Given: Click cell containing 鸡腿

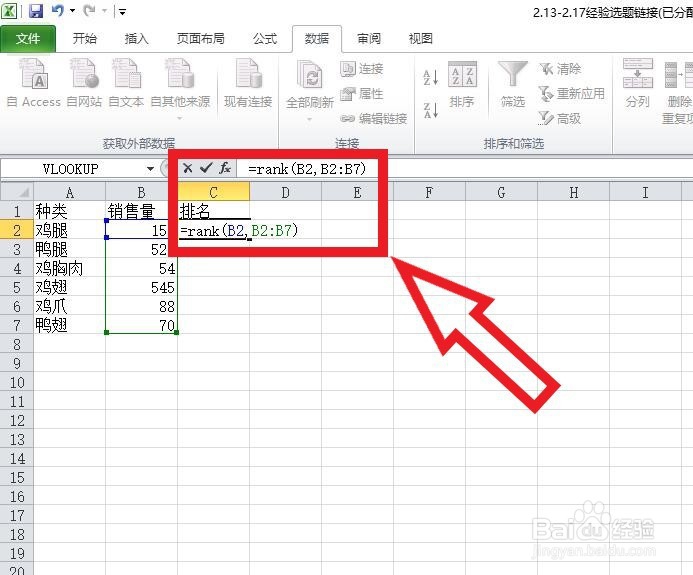Looking at the screenshot, I should 69,230.
